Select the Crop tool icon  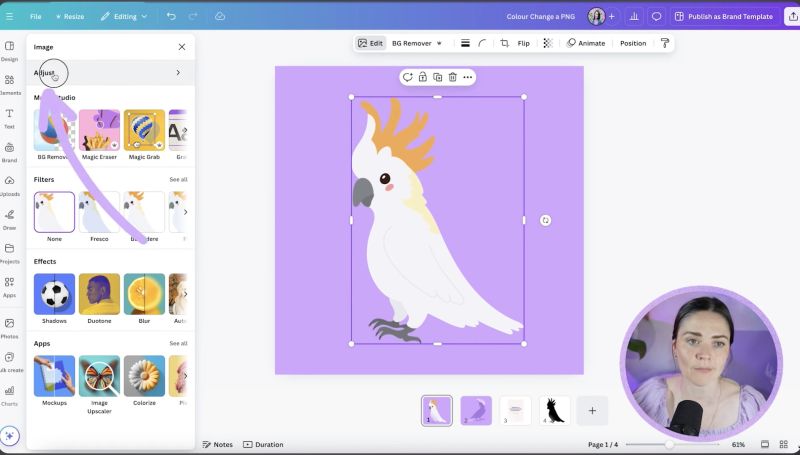505,43
